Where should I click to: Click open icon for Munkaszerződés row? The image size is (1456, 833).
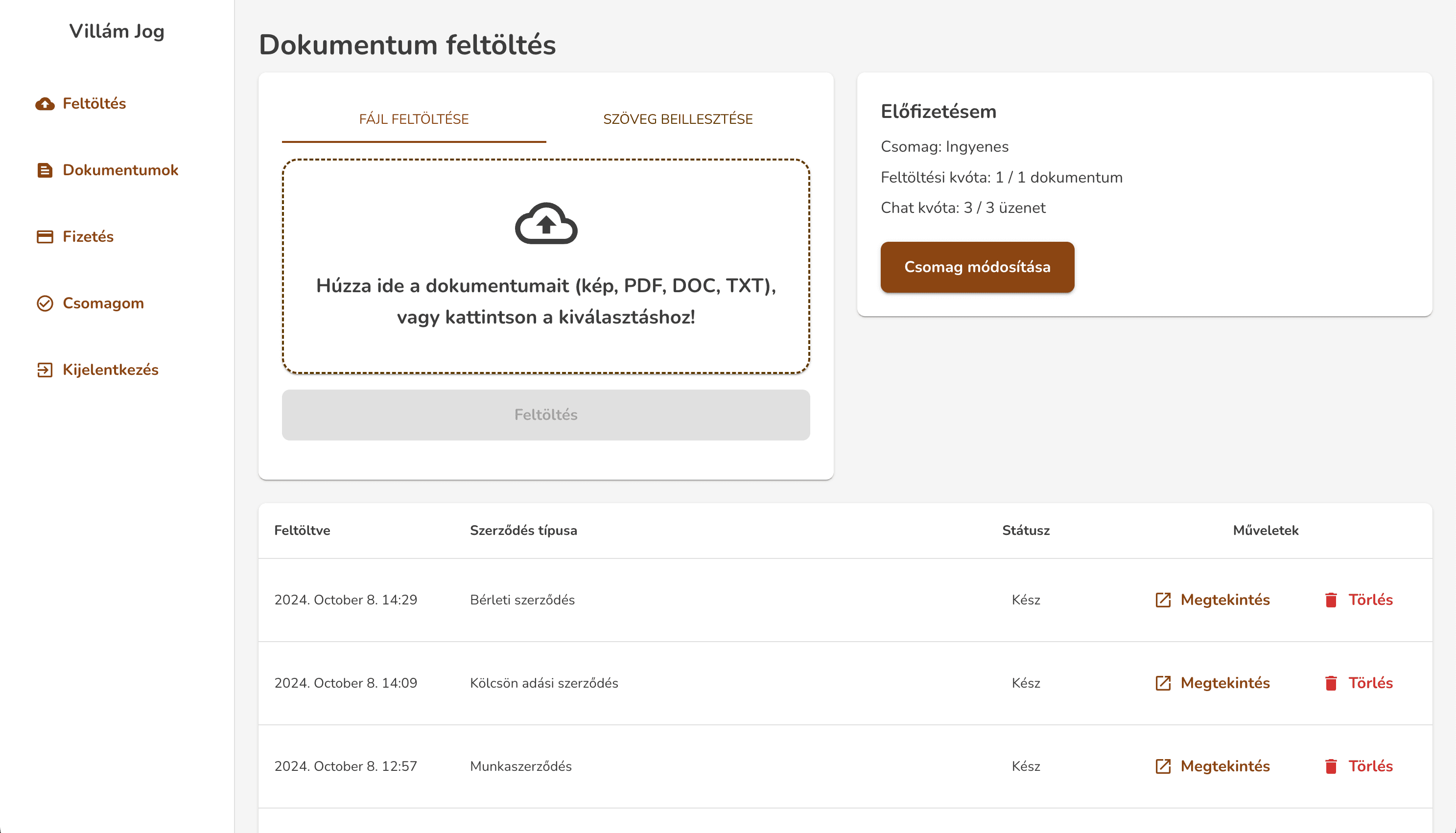1163,766
